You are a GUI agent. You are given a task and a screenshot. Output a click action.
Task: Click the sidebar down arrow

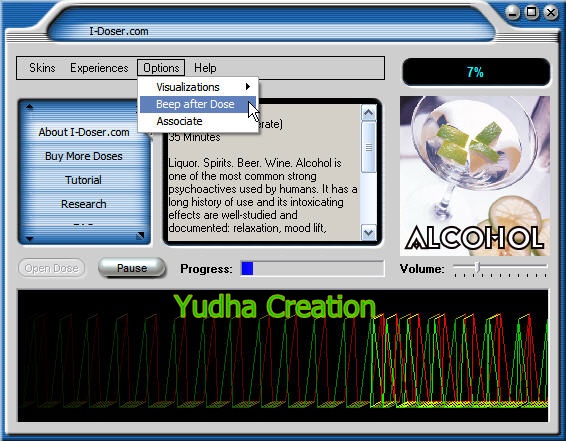30,239
